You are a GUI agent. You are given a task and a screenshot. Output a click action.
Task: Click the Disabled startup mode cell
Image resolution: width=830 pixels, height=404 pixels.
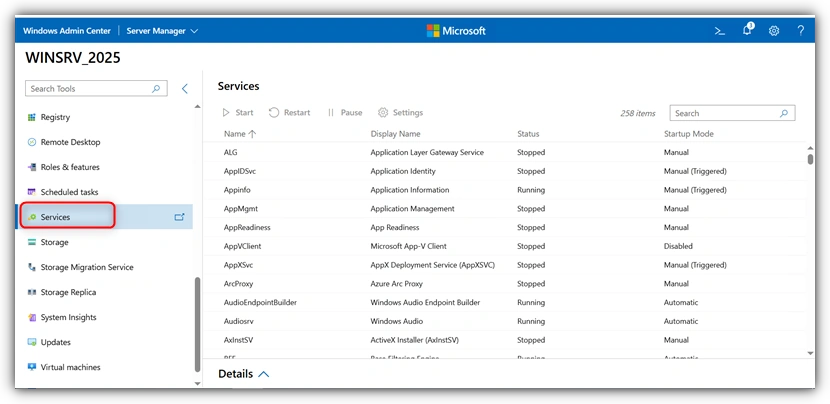point(678,246)
